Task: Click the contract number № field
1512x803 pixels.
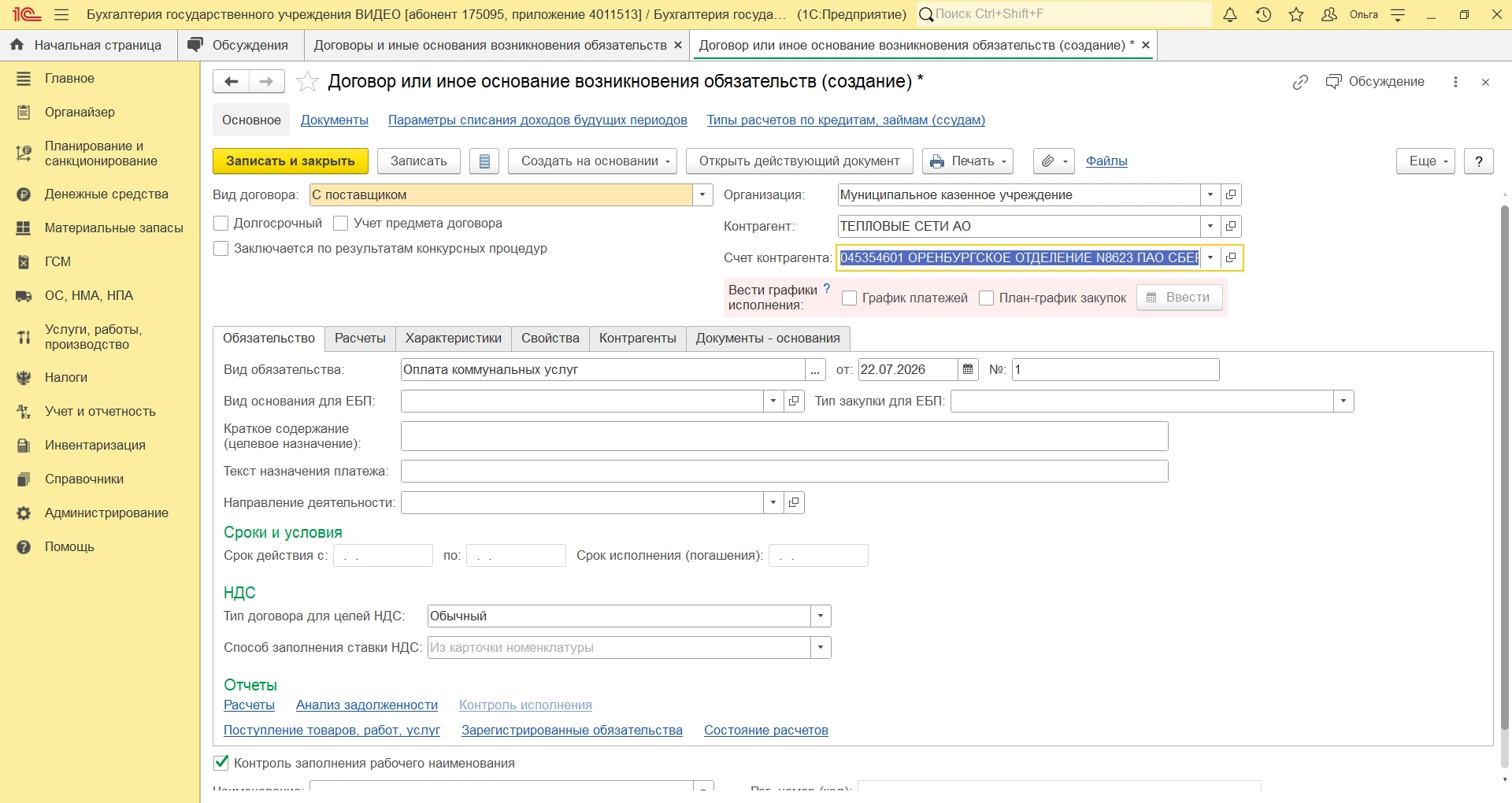Action: pyautogui.click(x=1116, y=369)
